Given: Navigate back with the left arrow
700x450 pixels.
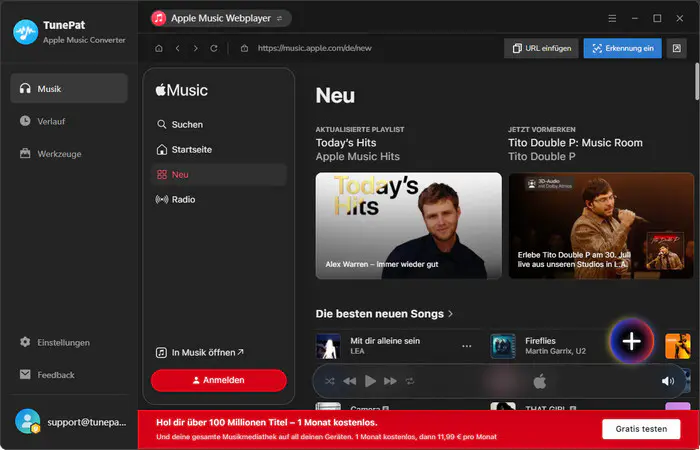Looking at the screenshot, I should (178, 48).
